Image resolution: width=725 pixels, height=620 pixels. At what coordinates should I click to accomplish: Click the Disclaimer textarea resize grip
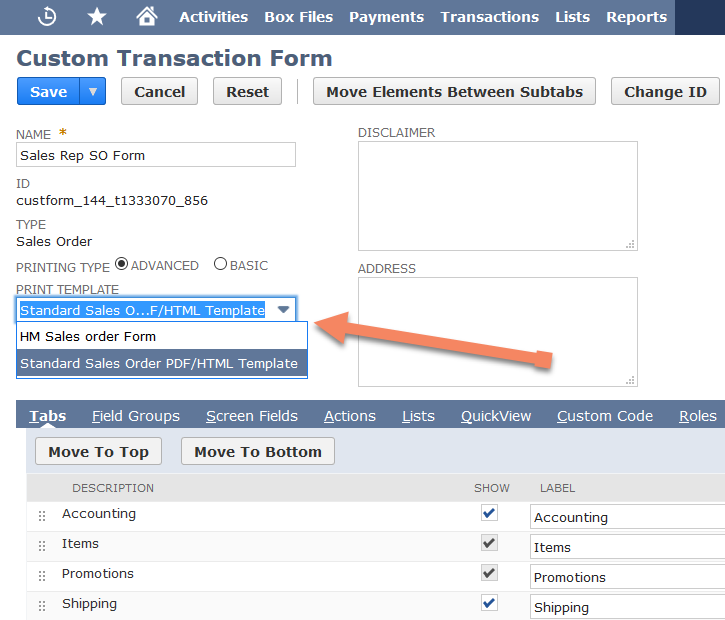click(x=630, y=244)
